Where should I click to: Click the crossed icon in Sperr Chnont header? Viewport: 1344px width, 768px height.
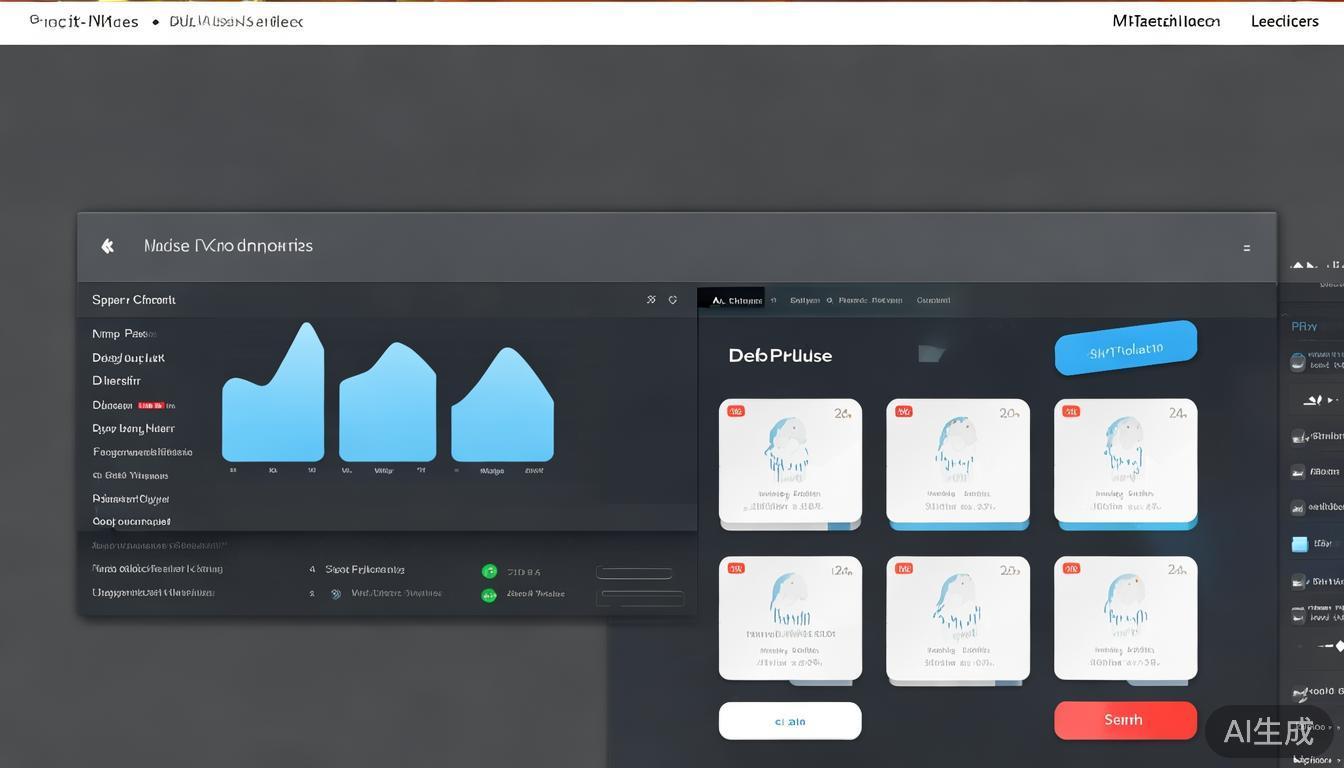click(x=651, y=300)
